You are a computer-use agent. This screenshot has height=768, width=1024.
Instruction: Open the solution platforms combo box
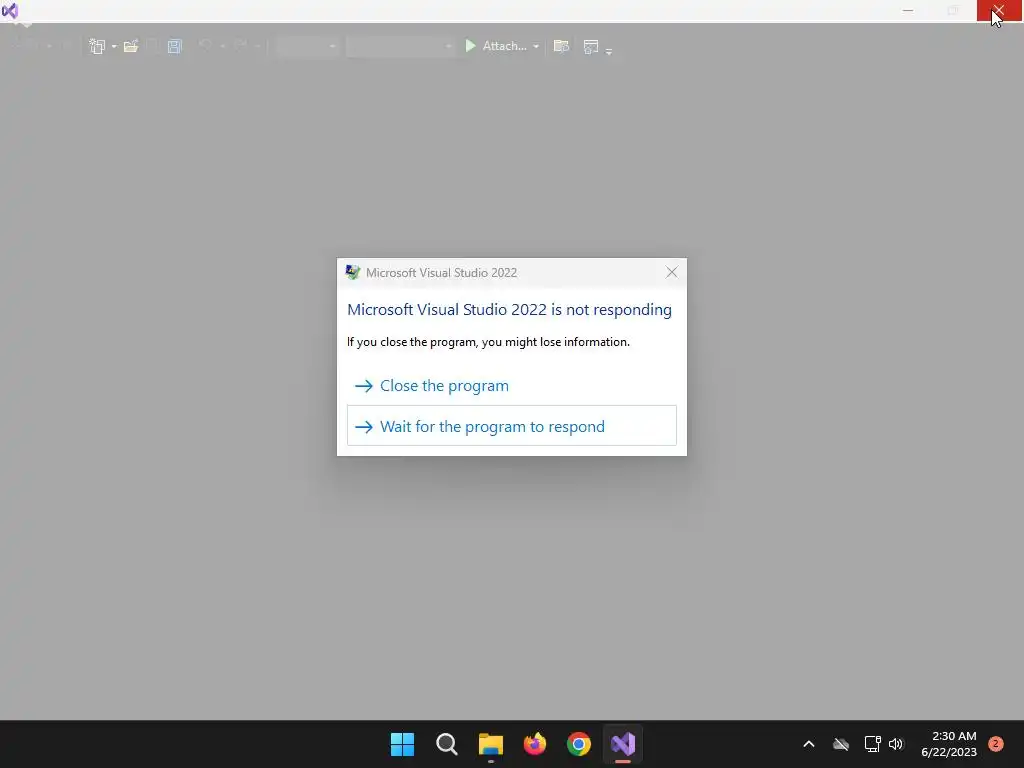coord(400,46)
